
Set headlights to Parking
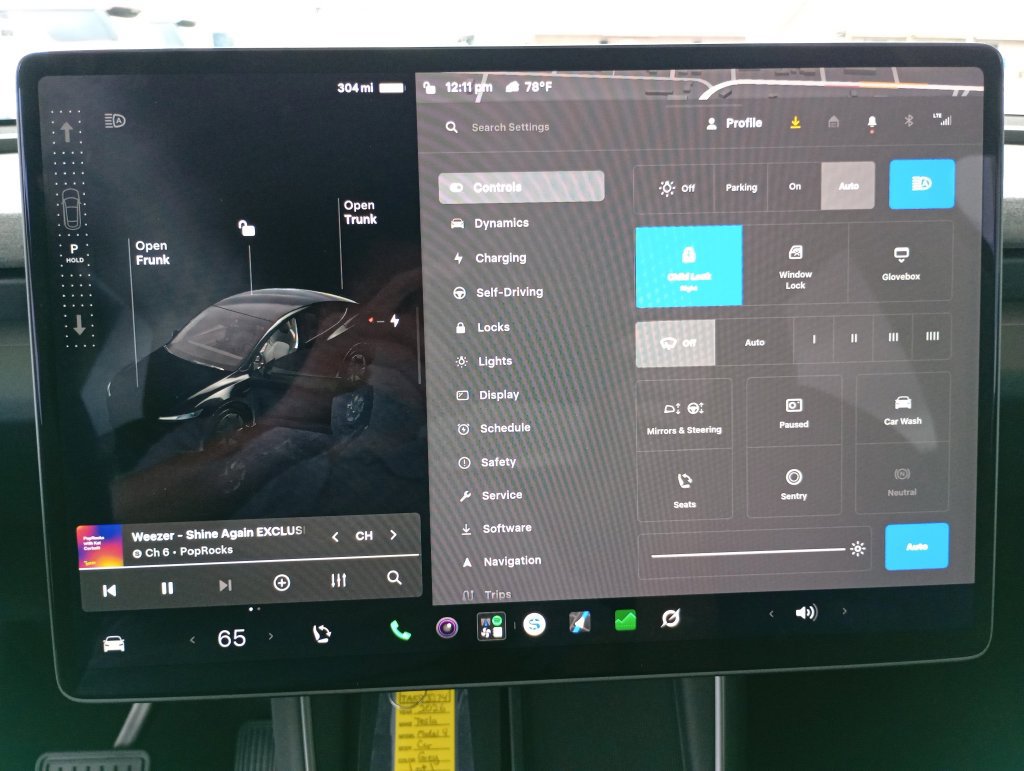tap(741, 187)
